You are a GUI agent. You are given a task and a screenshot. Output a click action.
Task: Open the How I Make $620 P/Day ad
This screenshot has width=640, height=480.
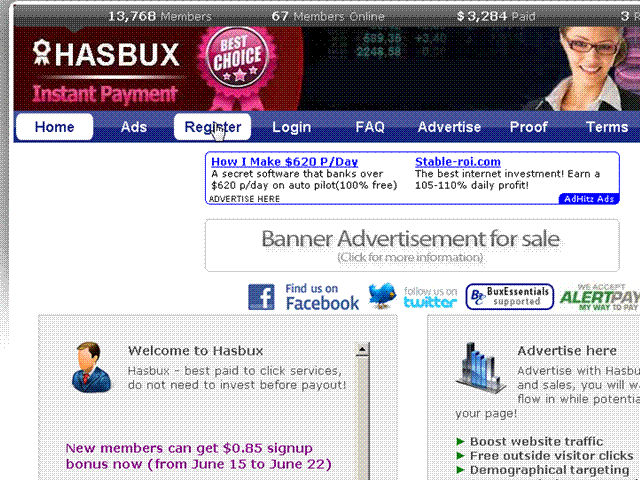284,162
